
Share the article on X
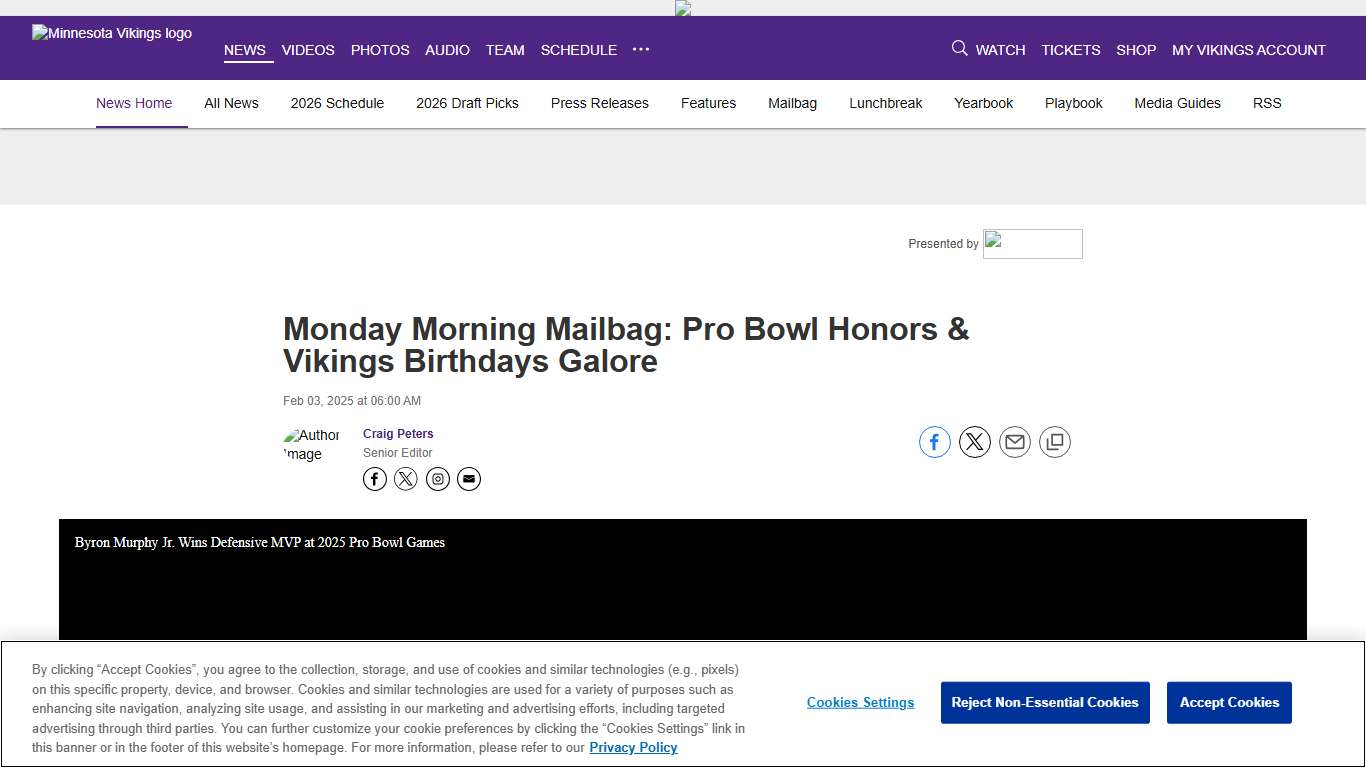pyautogui.click(x=975, y=441)
